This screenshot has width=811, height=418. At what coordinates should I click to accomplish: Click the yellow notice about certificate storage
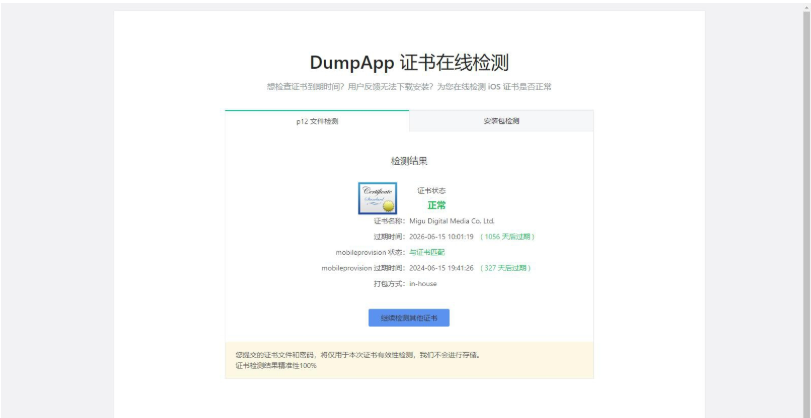357,355
